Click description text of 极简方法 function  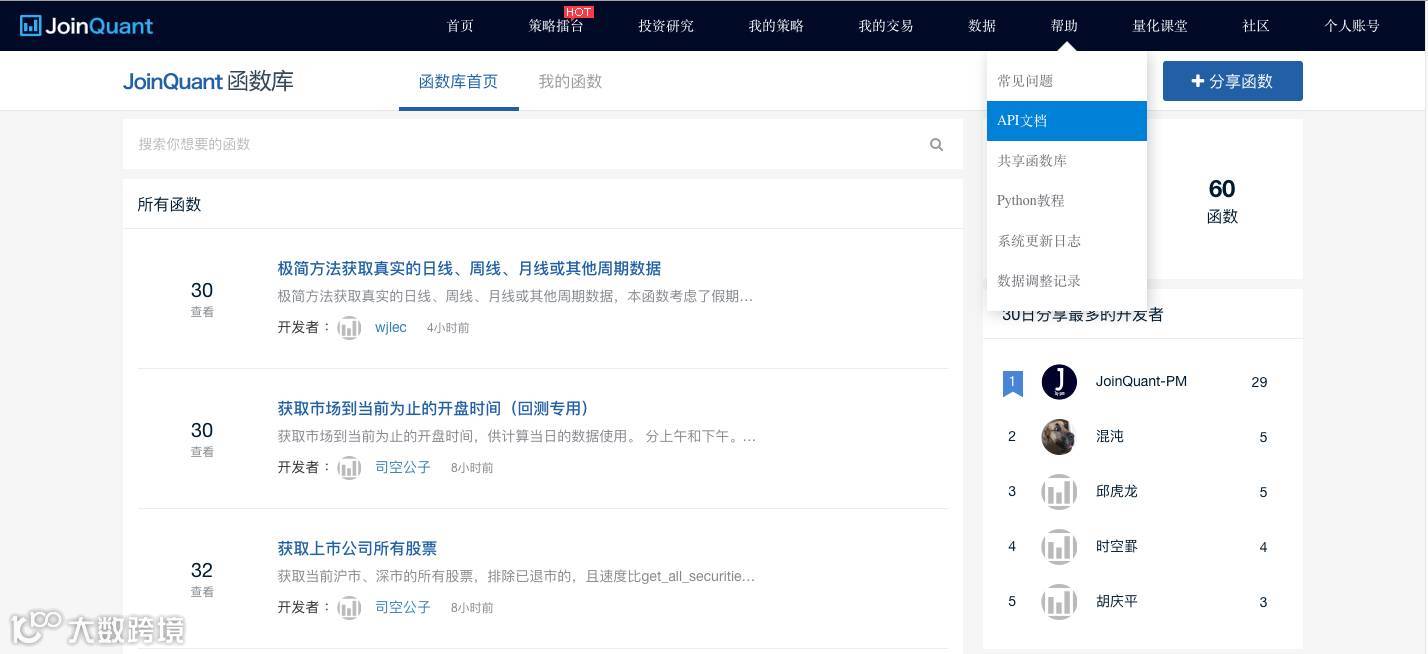pyautogui.click(x=515, y=297)
